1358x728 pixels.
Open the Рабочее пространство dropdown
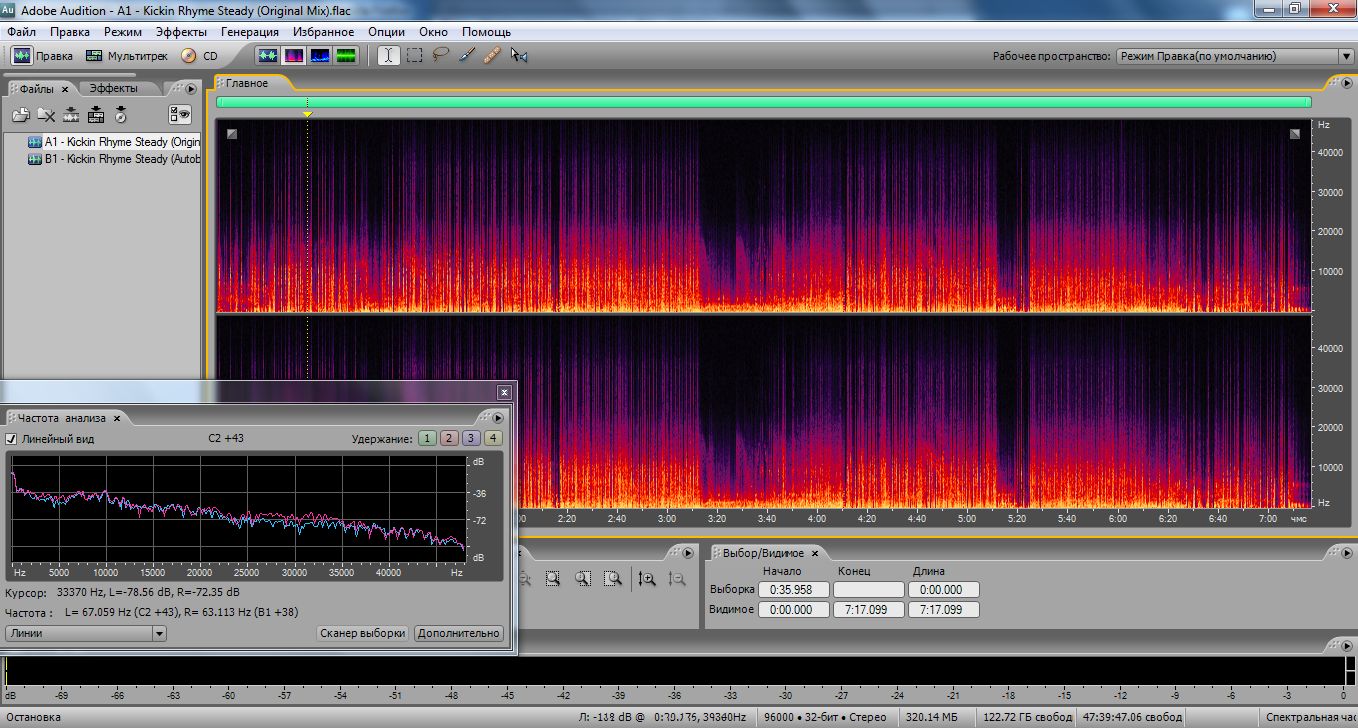1234,57
